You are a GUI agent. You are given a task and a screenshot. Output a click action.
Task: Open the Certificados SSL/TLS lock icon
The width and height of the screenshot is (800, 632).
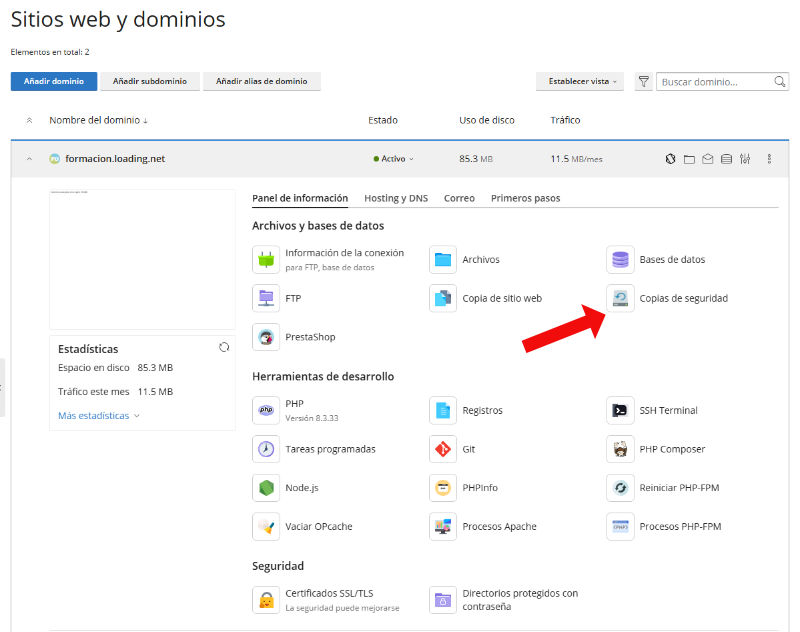pos(266,600)
